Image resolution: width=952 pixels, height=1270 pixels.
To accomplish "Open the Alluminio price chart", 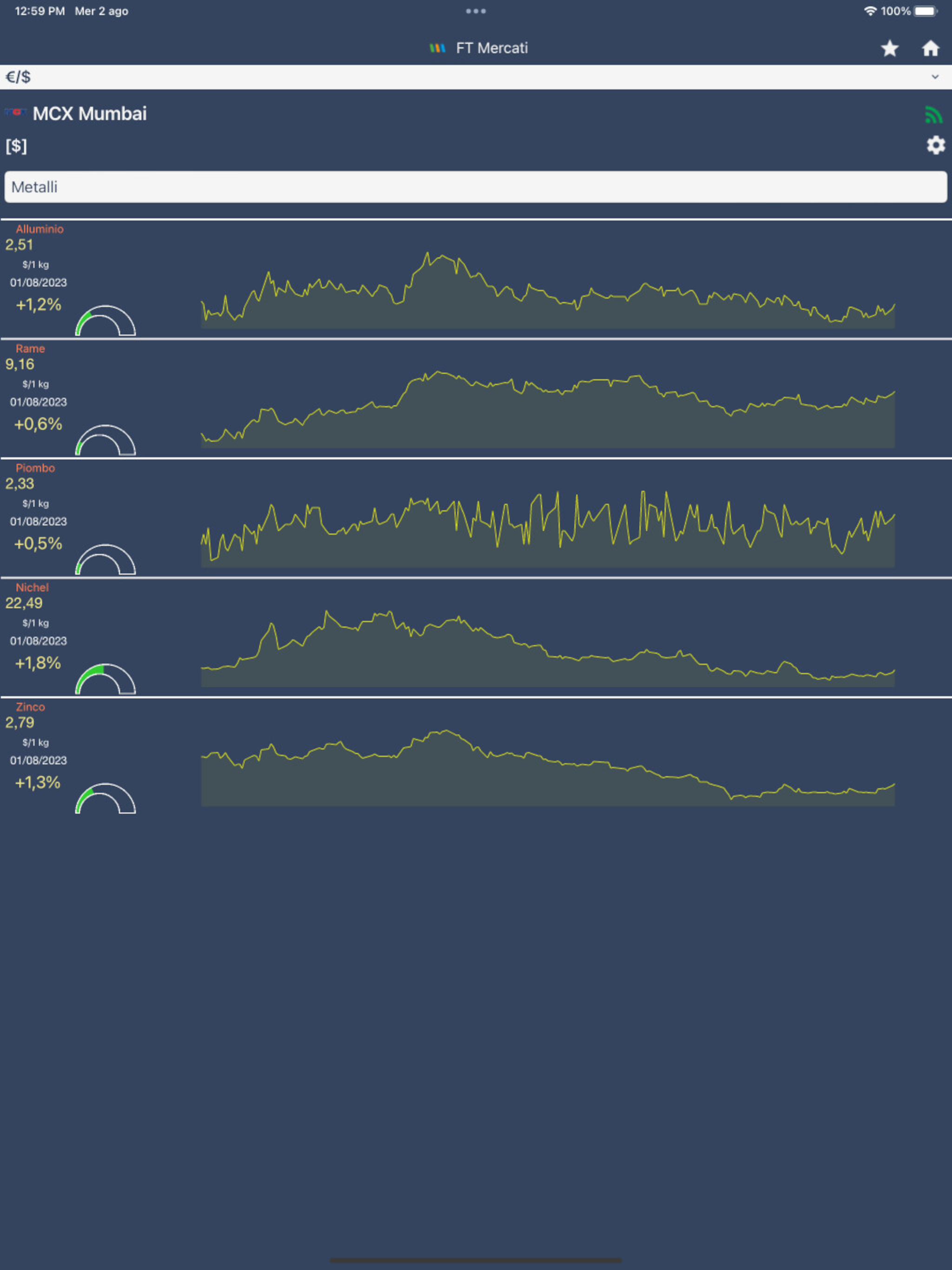I will click(548, 290).
